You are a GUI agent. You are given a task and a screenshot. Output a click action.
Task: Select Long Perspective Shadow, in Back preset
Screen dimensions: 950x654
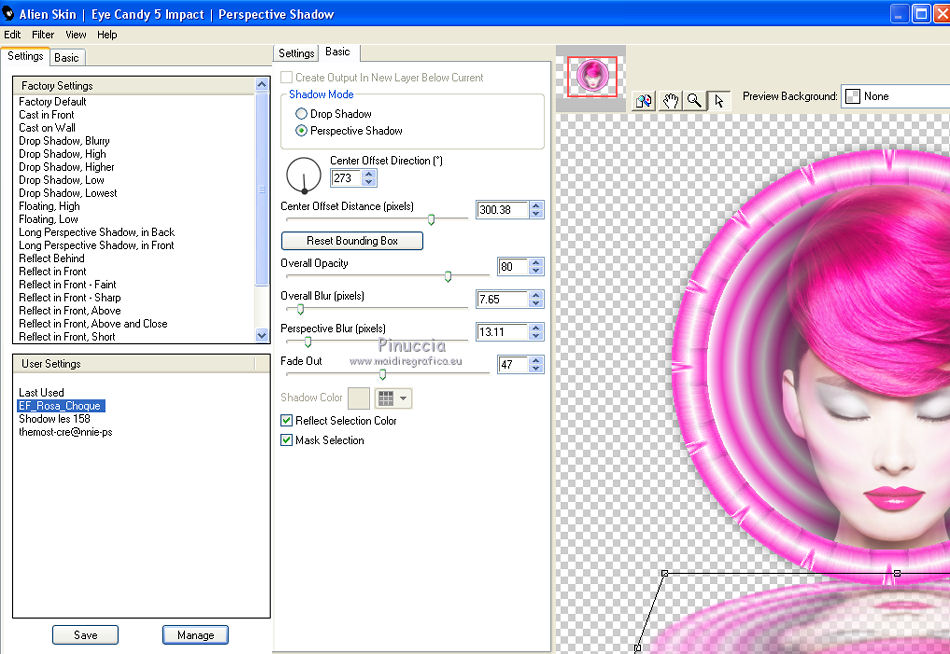[x=97, y=232]
